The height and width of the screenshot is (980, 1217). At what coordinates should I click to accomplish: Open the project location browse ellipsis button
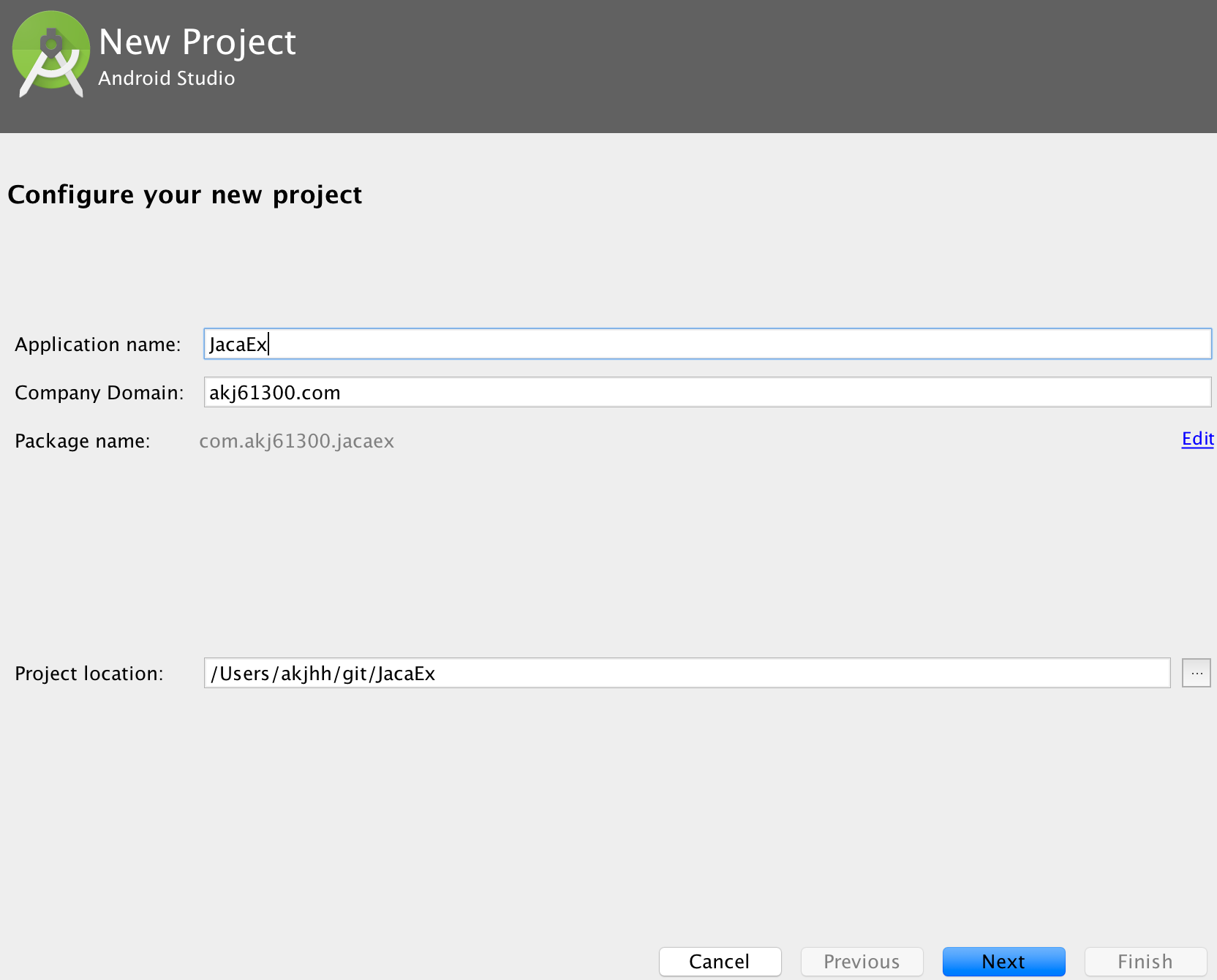[x=1197, y=673]
